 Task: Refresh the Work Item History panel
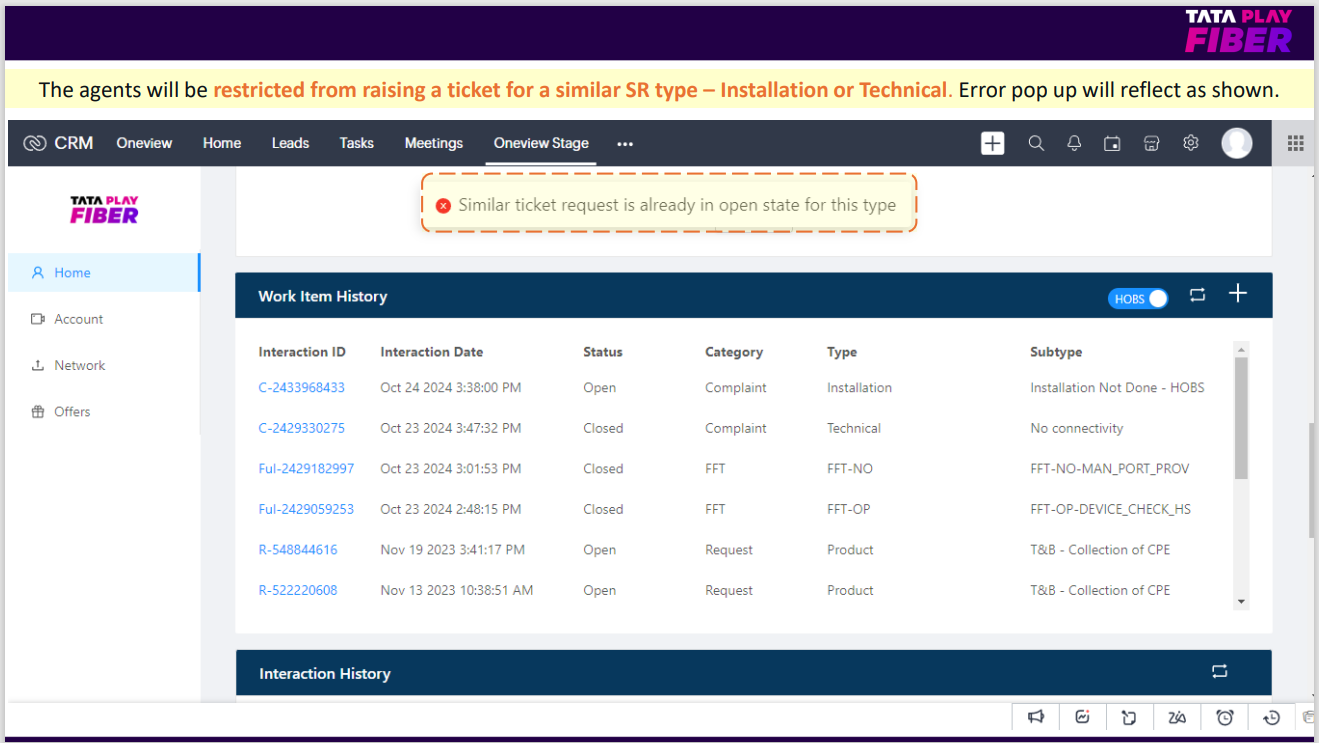point(1197,294)
